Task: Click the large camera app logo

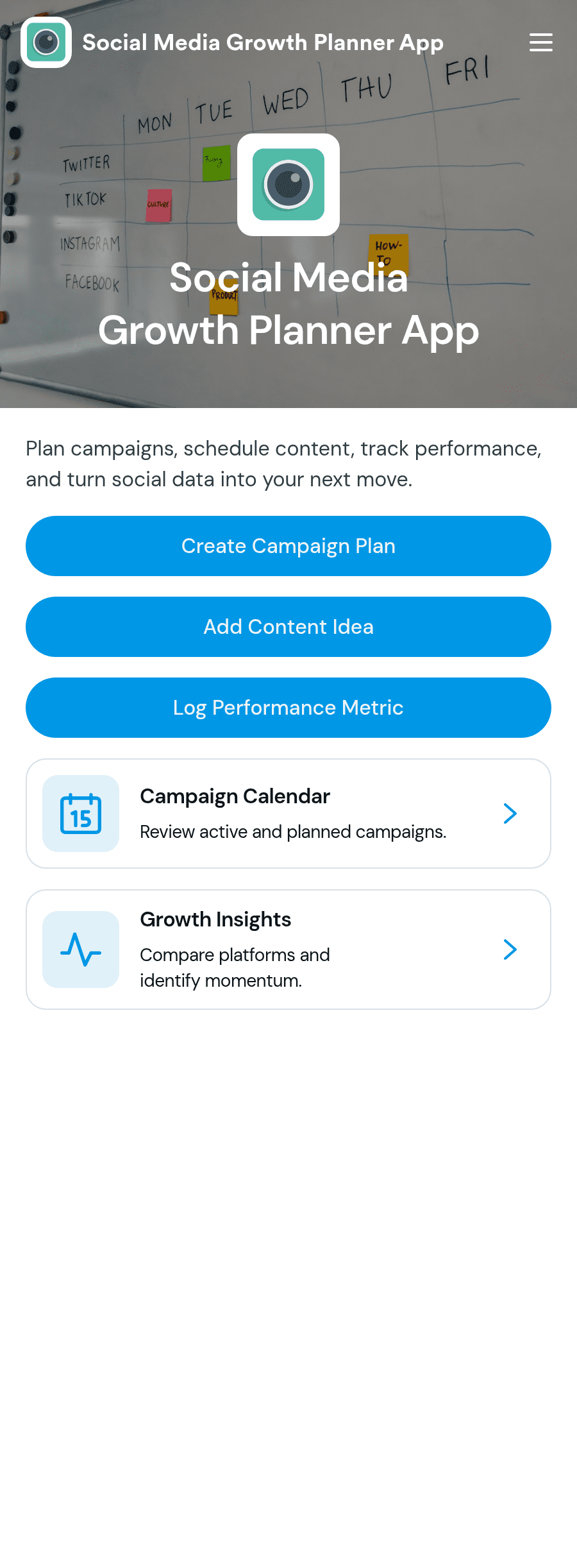Action: click(x=288, y=185)
